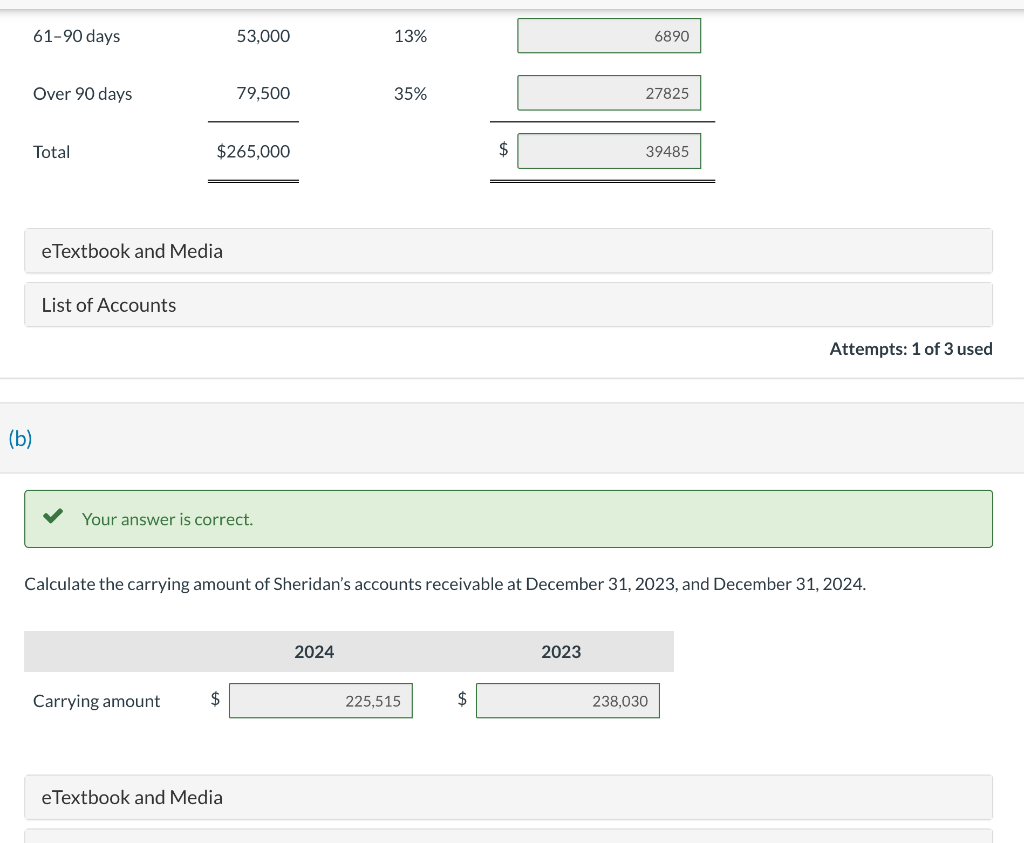1024x843 pixels.
Task: Click the 27825 estimated uncollectible input field
Action: 609,93
